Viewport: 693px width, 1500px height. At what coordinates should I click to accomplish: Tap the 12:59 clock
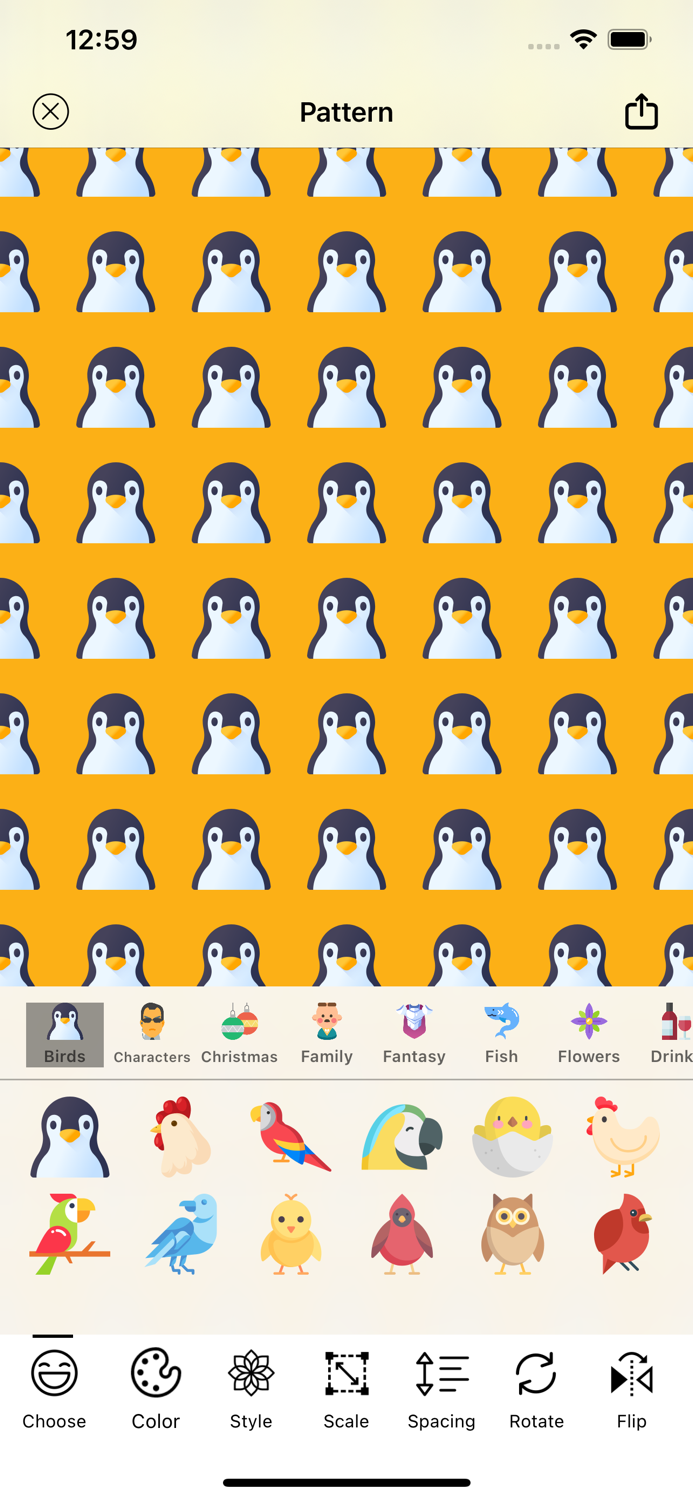point(101,40)
